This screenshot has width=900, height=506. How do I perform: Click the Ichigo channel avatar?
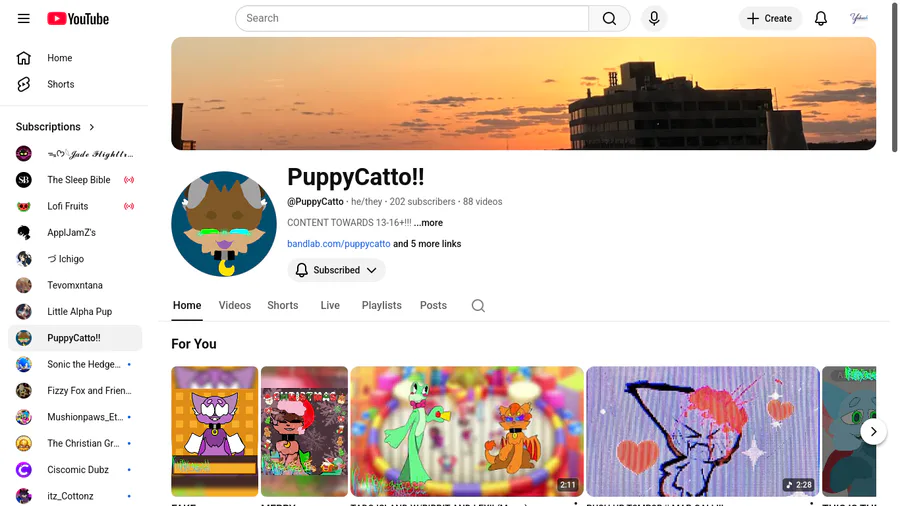coord(24,259)
